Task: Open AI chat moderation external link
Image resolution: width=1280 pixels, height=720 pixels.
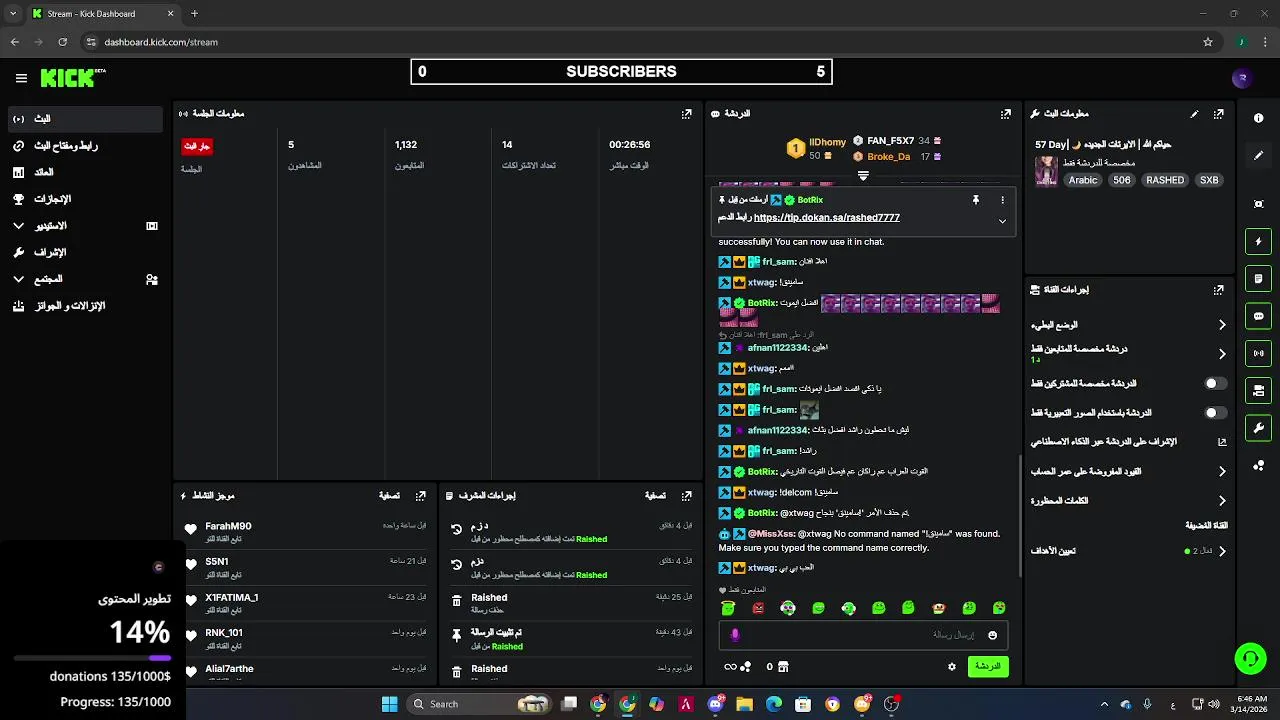Action: pos(1221,441)
